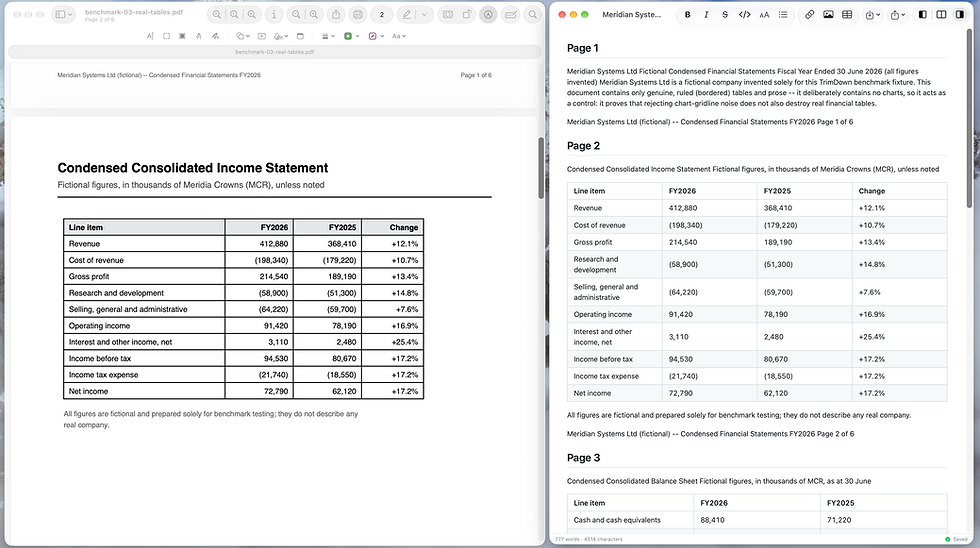Add a note with the Markup note icon
The height and width of the screenshot is (548, 980).
click(x=300, y=36)
